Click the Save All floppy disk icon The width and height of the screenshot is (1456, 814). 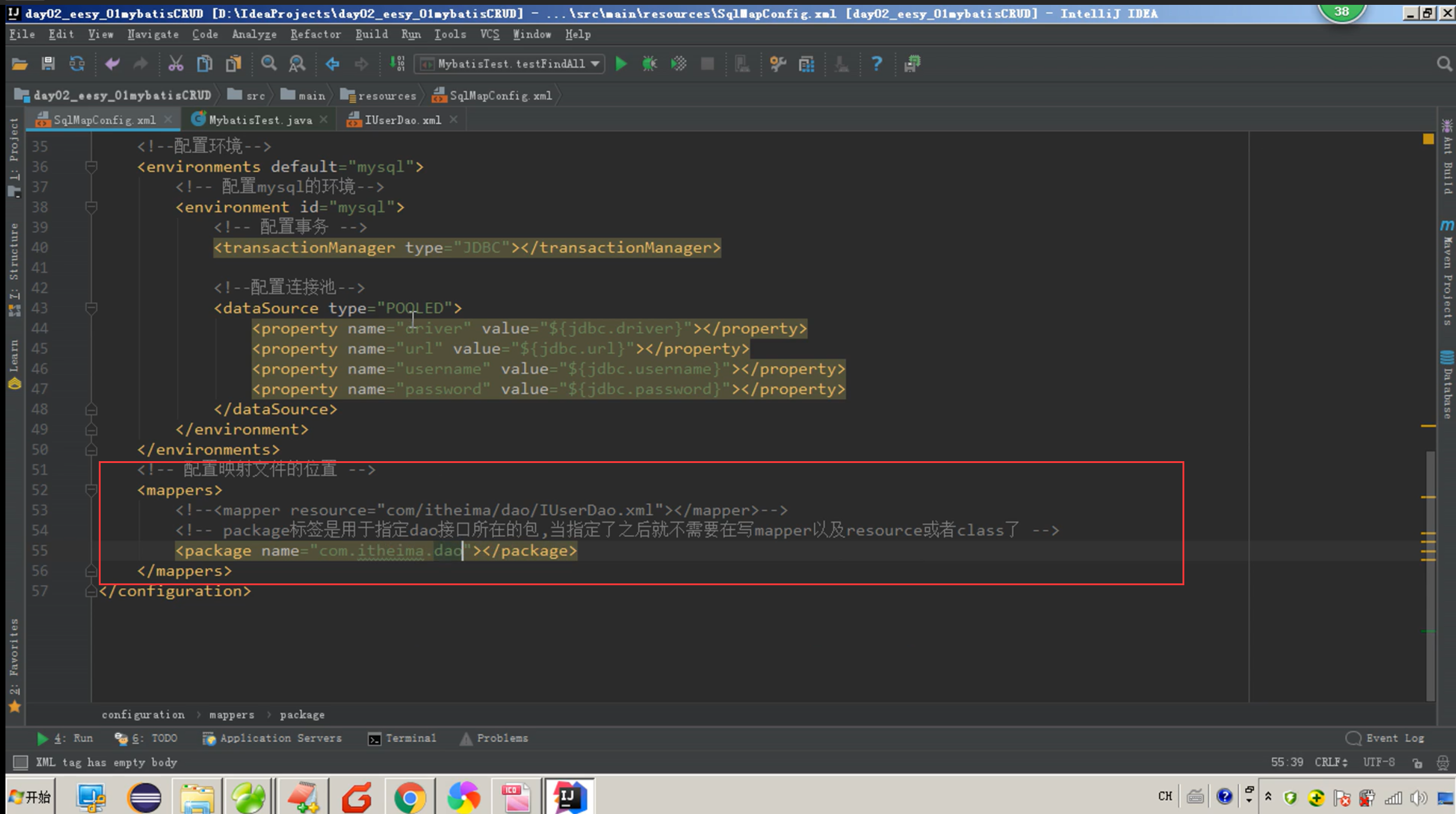(48, 64)
